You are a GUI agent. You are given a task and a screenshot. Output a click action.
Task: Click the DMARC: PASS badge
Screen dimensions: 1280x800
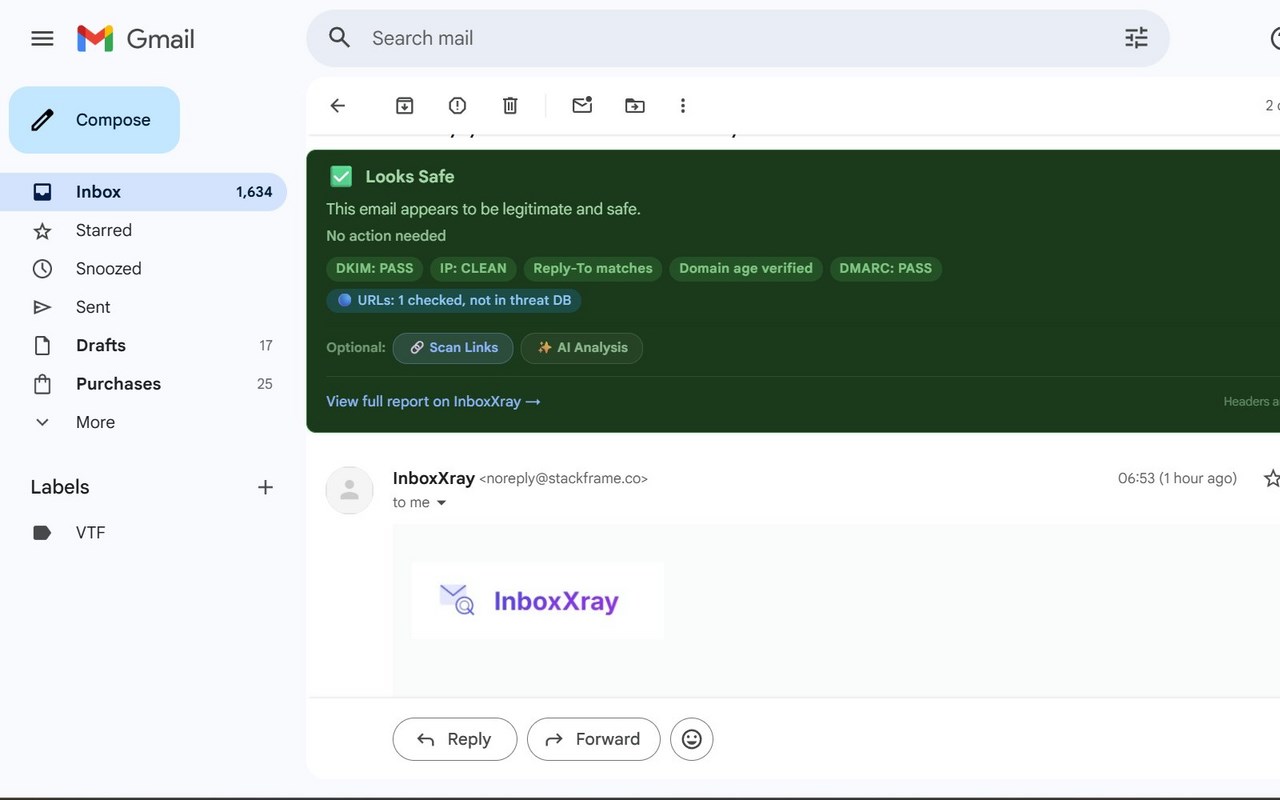[886, 269]
